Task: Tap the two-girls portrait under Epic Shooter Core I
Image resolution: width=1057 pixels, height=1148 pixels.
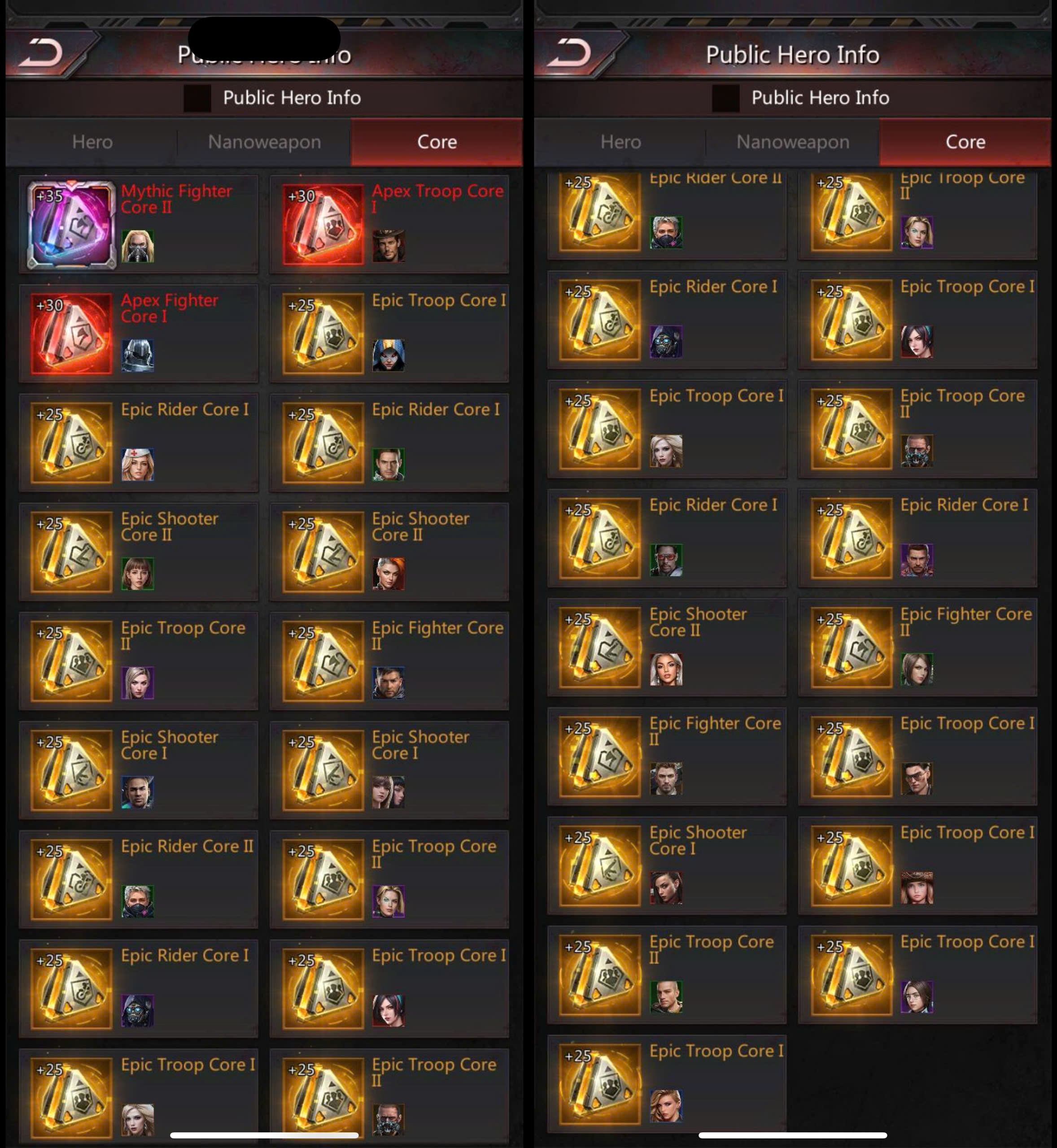Action: pyautogui.click(x=389, y=792)
